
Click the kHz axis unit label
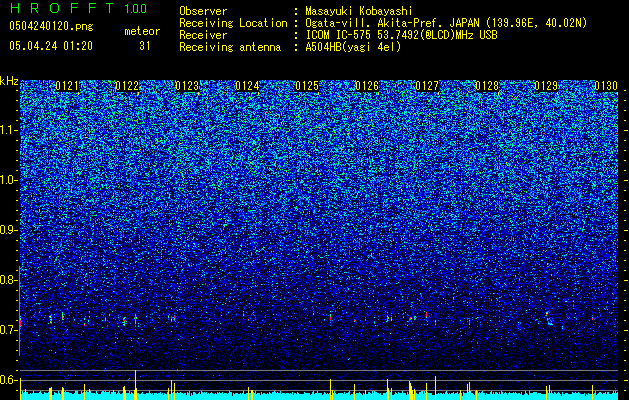point(9,81)
